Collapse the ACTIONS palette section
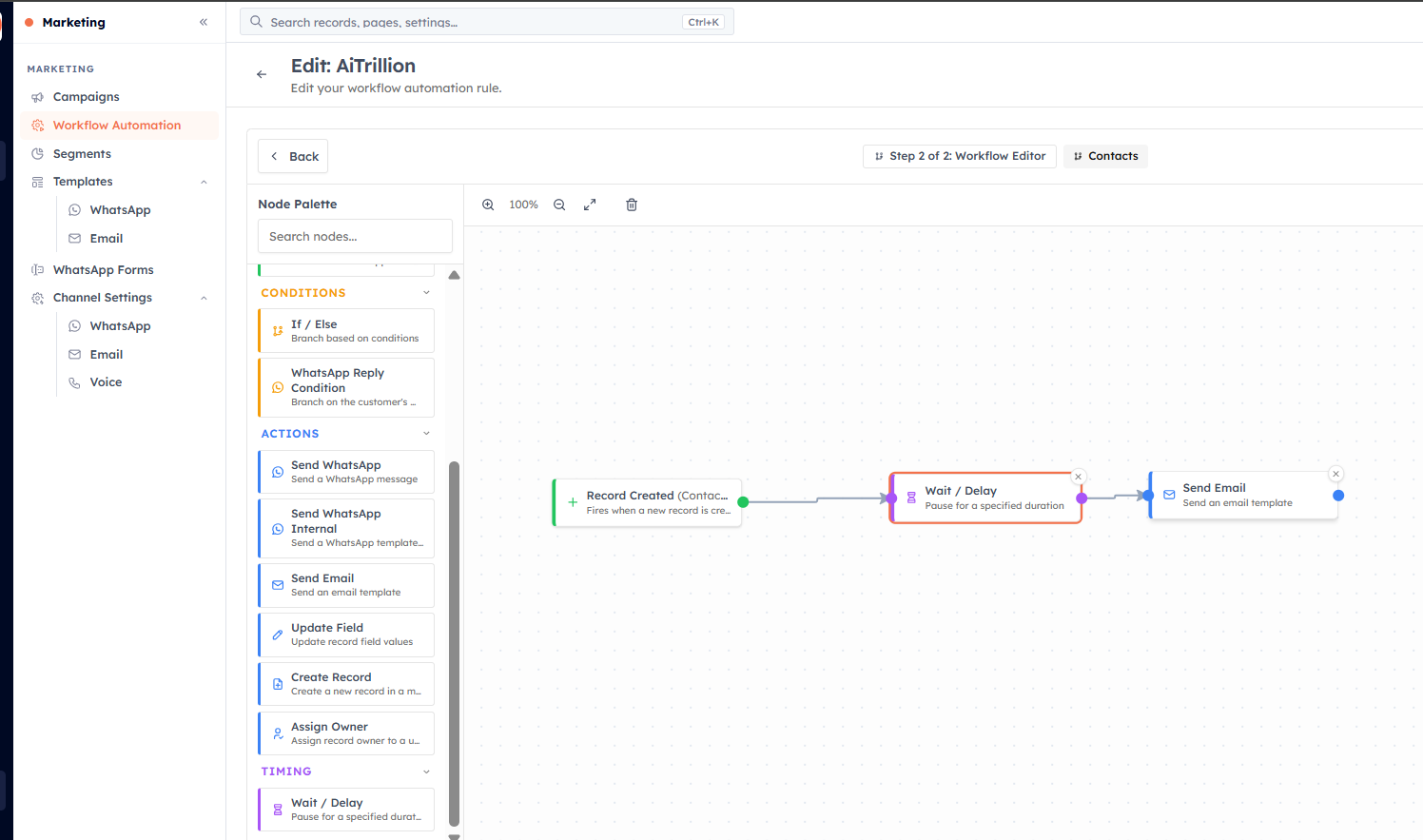1423x840 pixels. click(426, 434)
